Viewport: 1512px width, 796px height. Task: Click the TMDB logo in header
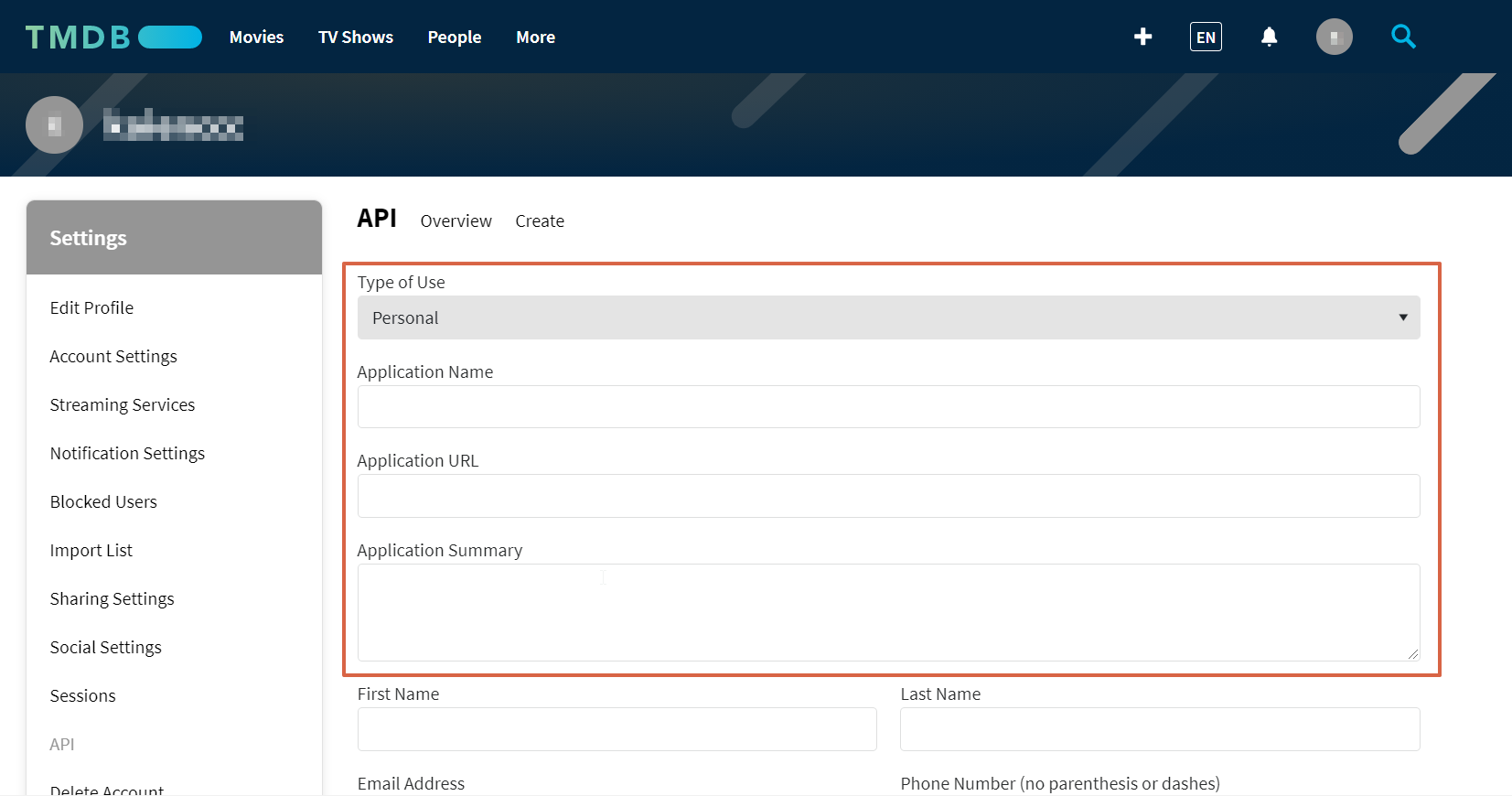click(113, 37)
